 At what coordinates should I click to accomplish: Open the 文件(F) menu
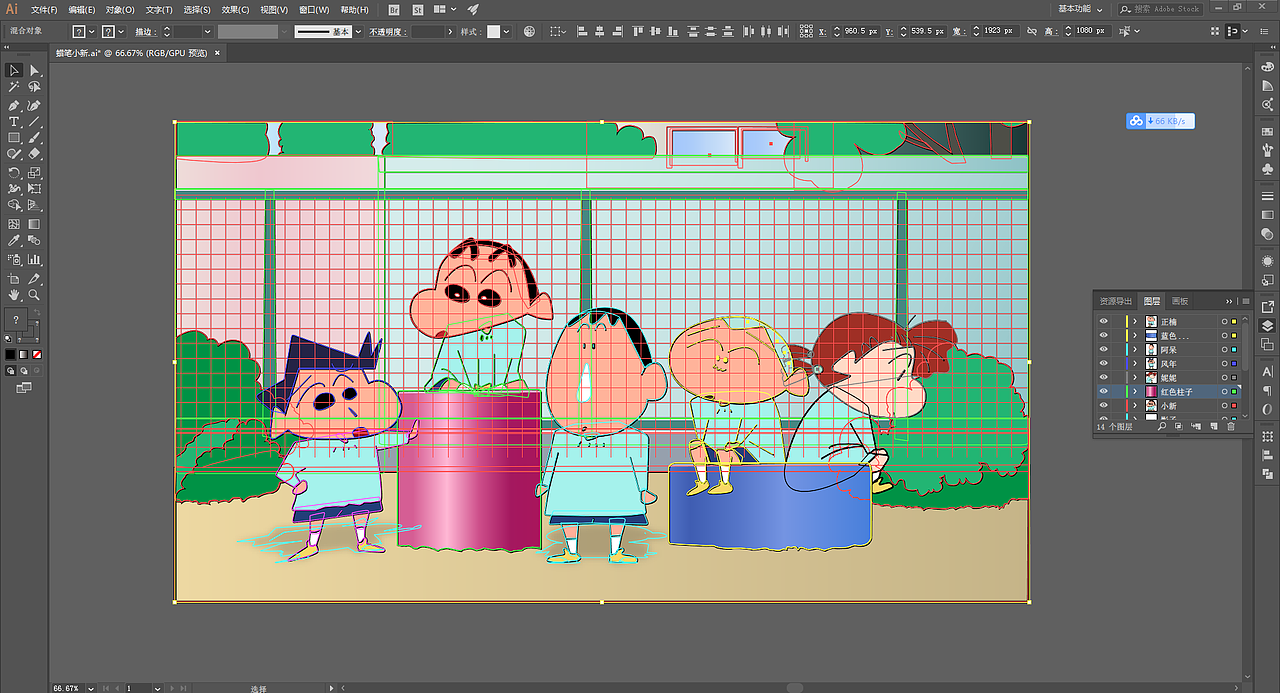pos(44,9)
